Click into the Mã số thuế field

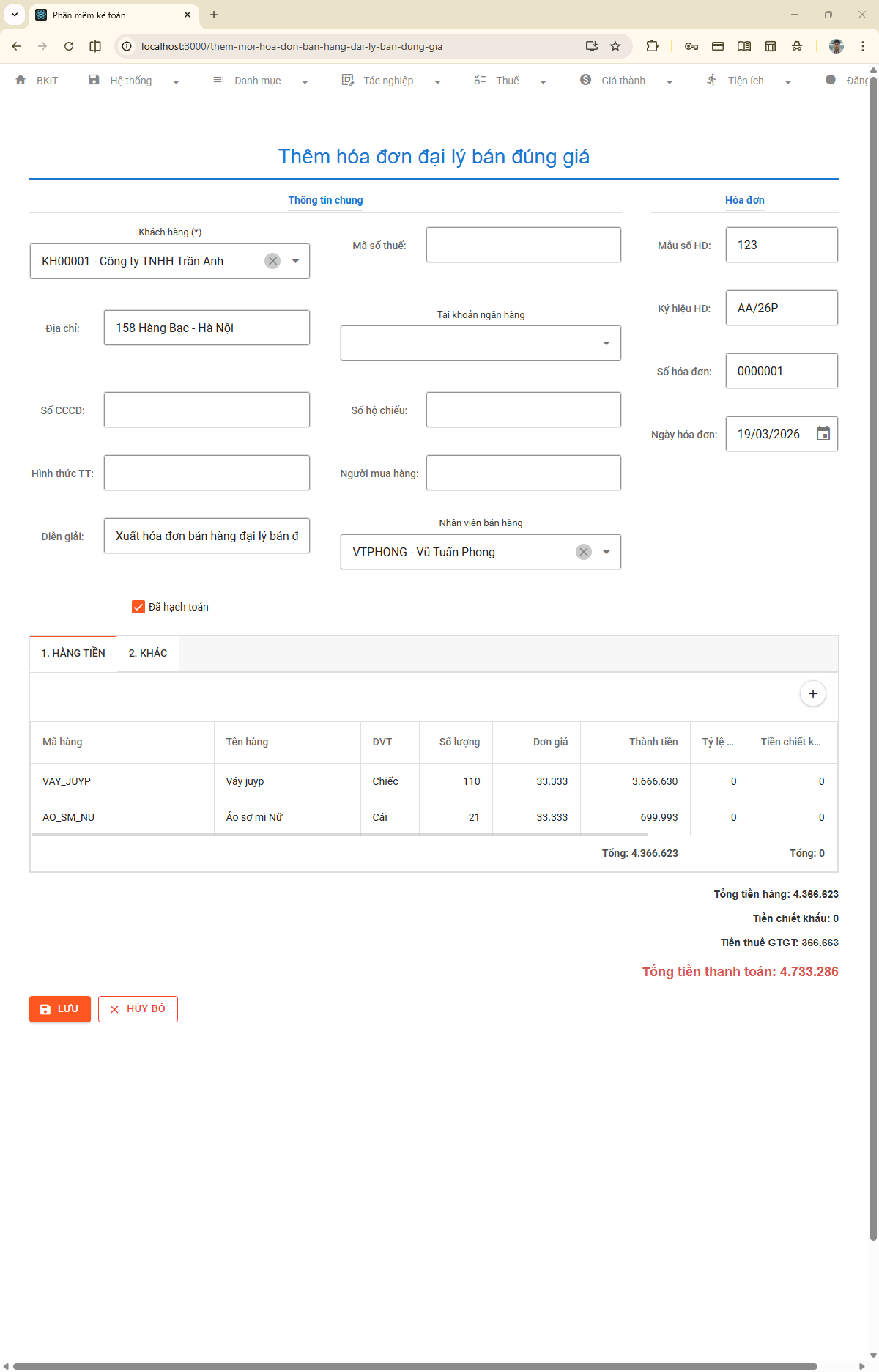tap(523, 245)
